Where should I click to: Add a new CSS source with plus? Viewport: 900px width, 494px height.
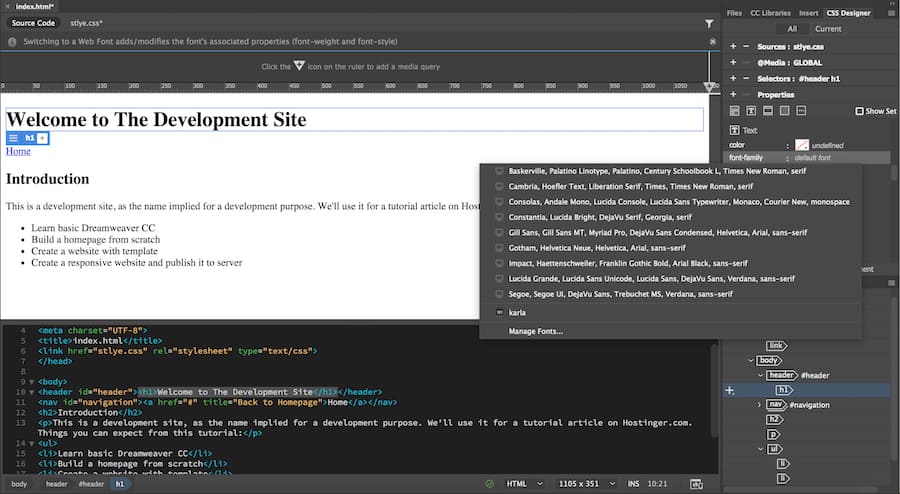coord(732,46)
